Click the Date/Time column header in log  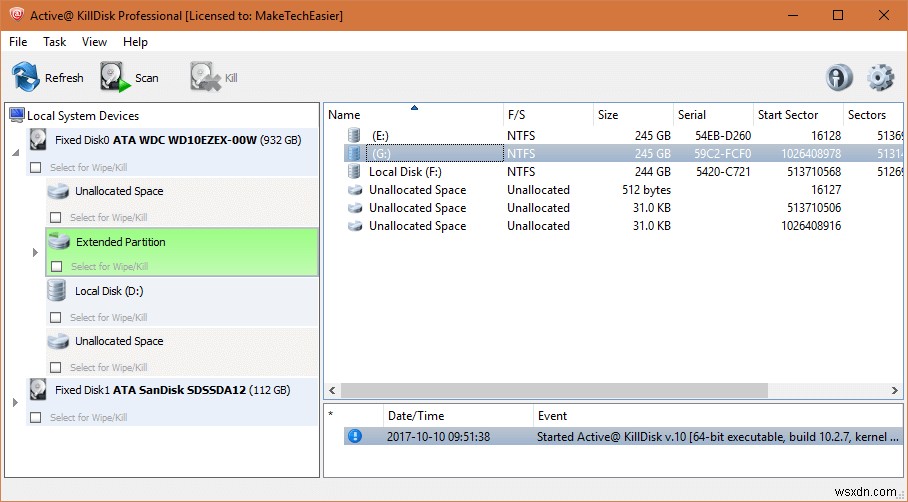click(x=457, y=416)
